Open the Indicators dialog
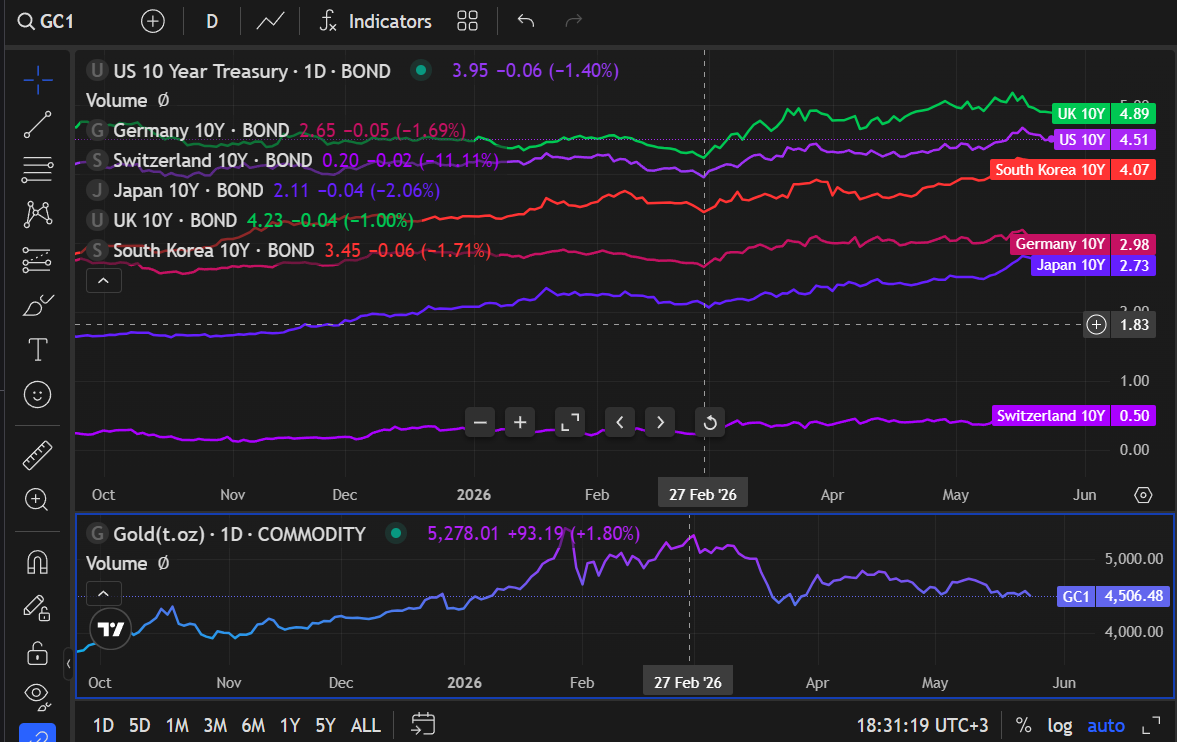The width and height of the screenshot is (1177, 742). [375, 21]
